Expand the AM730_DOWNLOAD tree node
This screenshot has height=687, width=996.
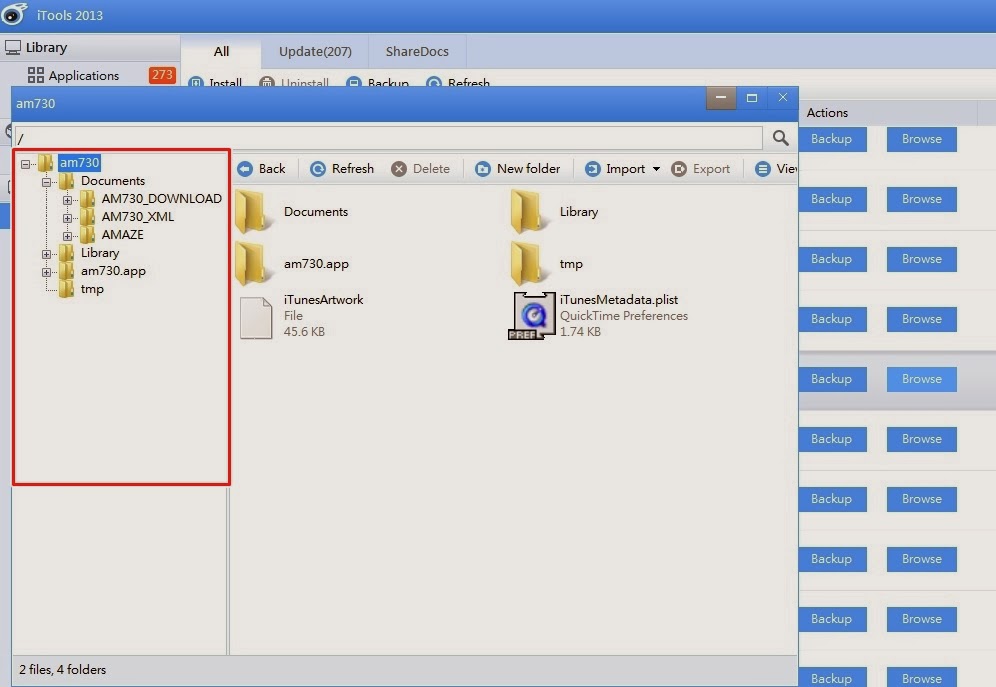(x=67, y=200)
